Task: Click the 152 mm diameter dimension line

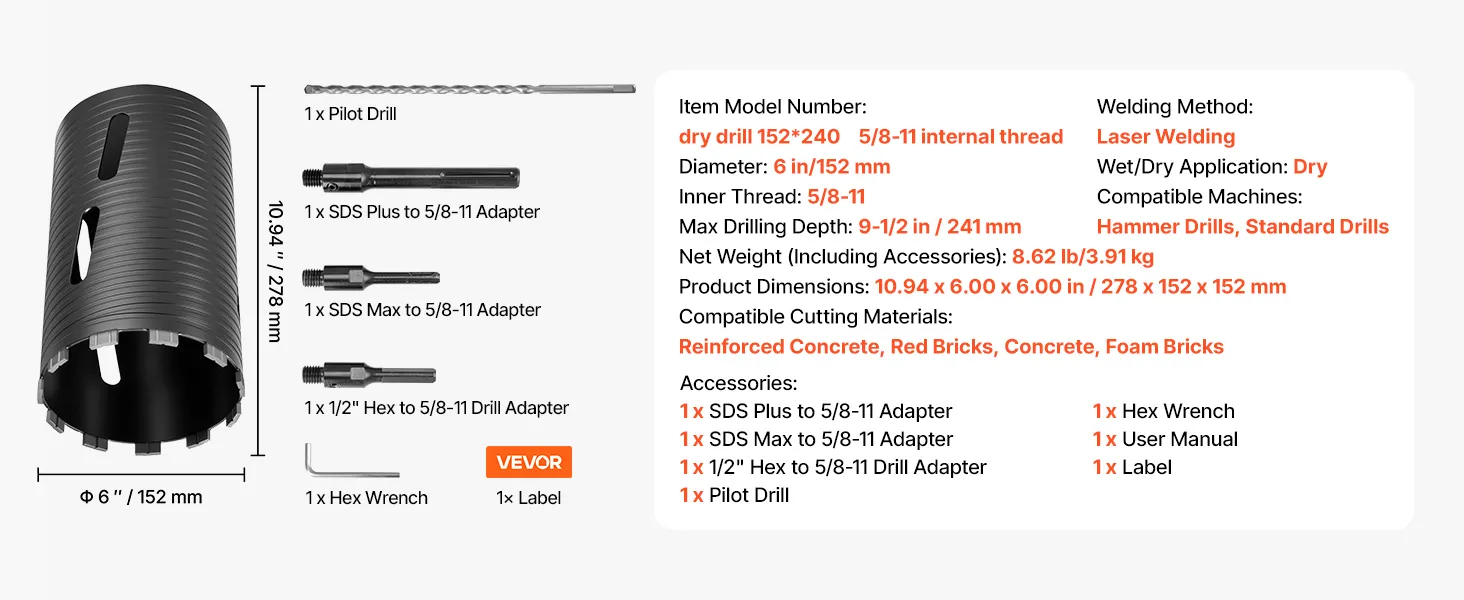Action: pyautogui.click(x=141, y=474)
